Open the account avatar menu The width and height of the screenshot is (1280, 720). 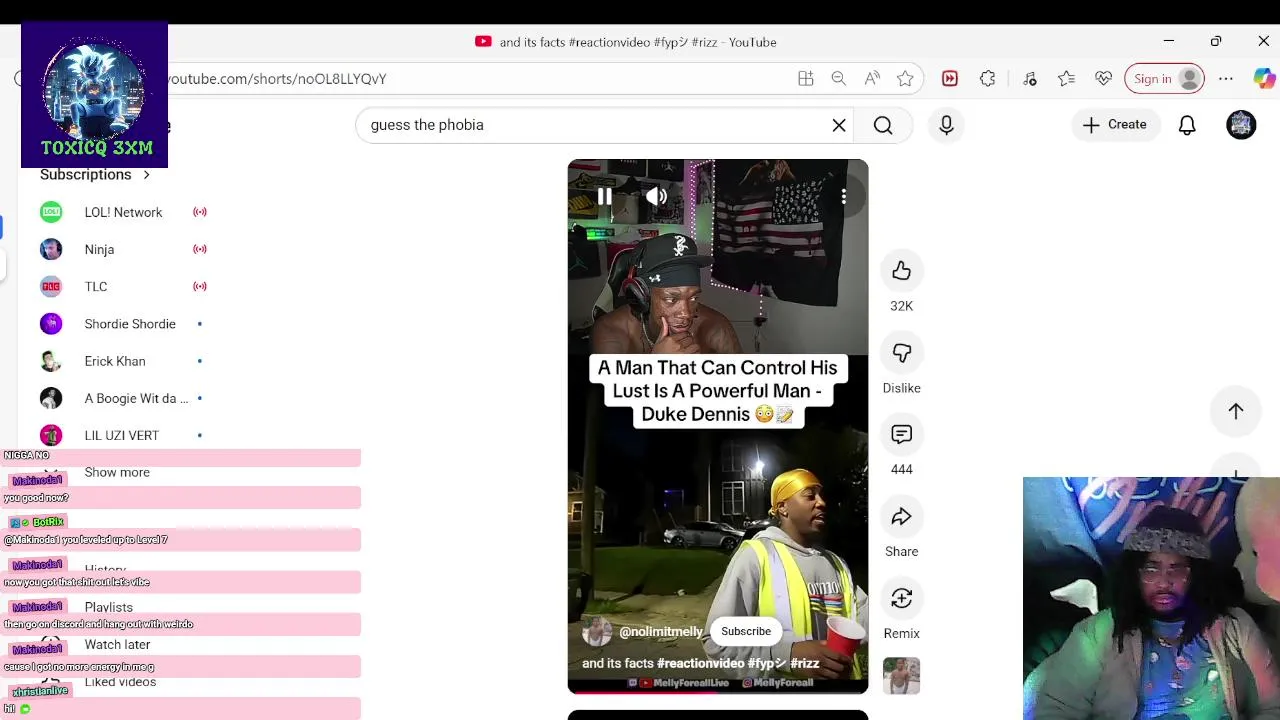coord(1241,125)
